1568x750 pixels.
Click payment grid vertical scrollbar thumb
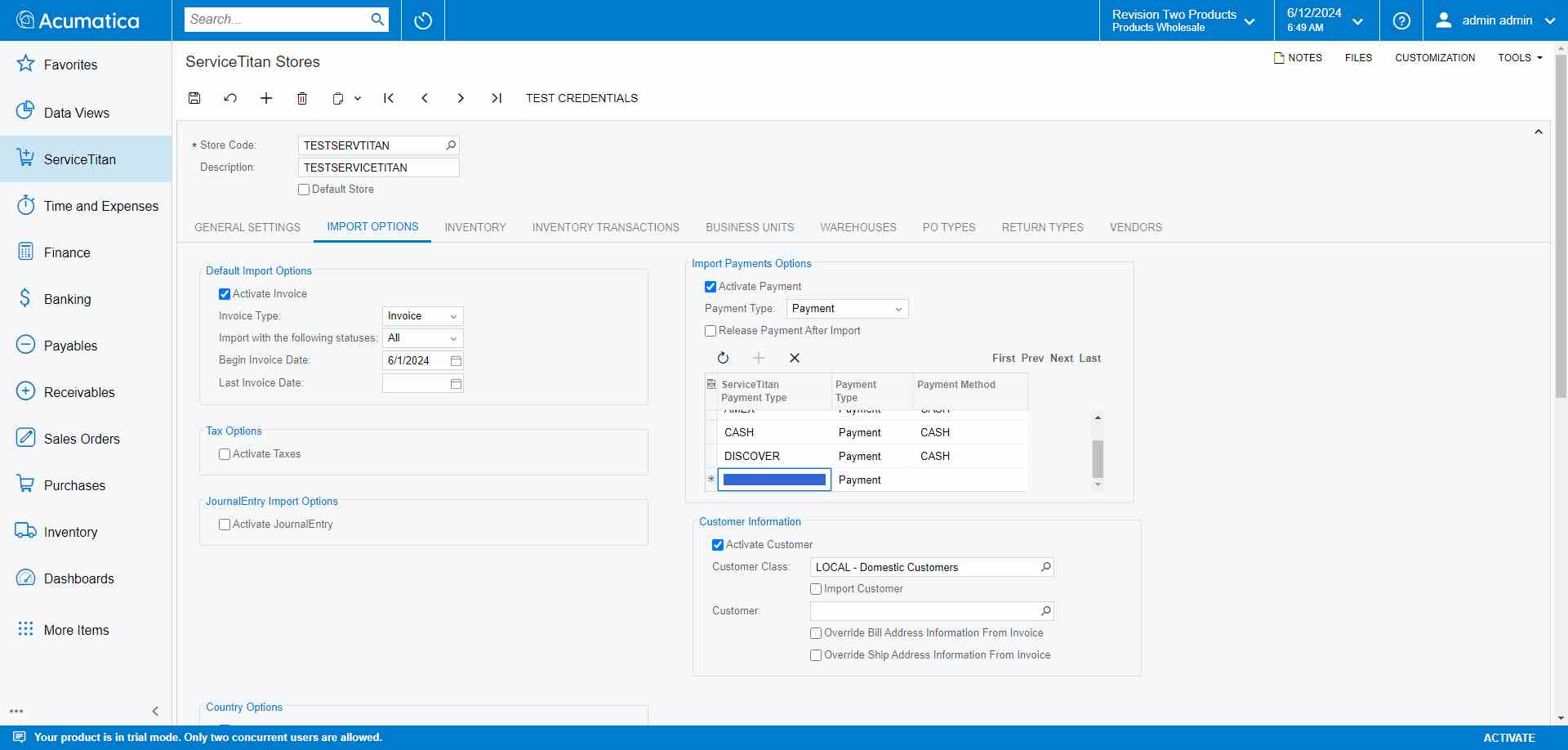click(1098, 458)
